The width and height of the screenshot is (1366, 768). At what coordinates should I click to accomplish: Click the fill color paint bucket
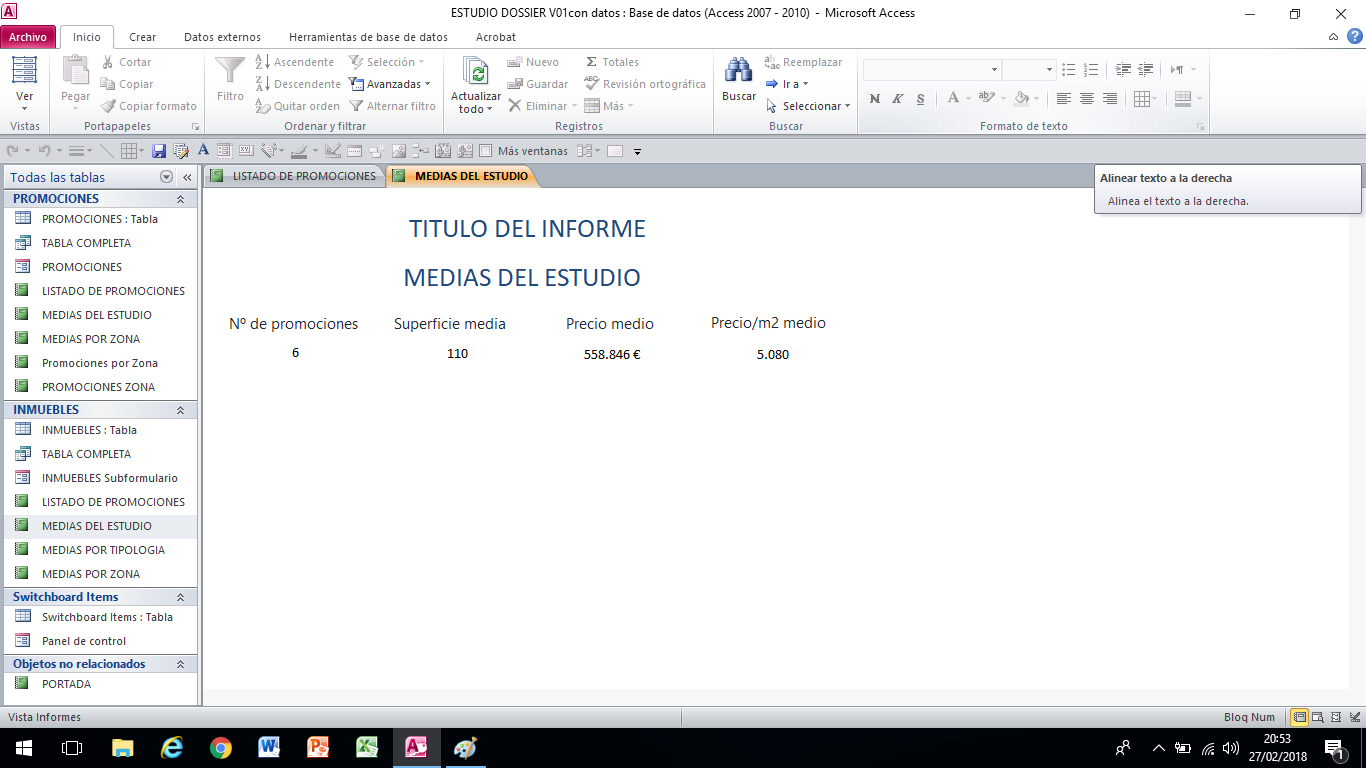[x=1021, y=98]
